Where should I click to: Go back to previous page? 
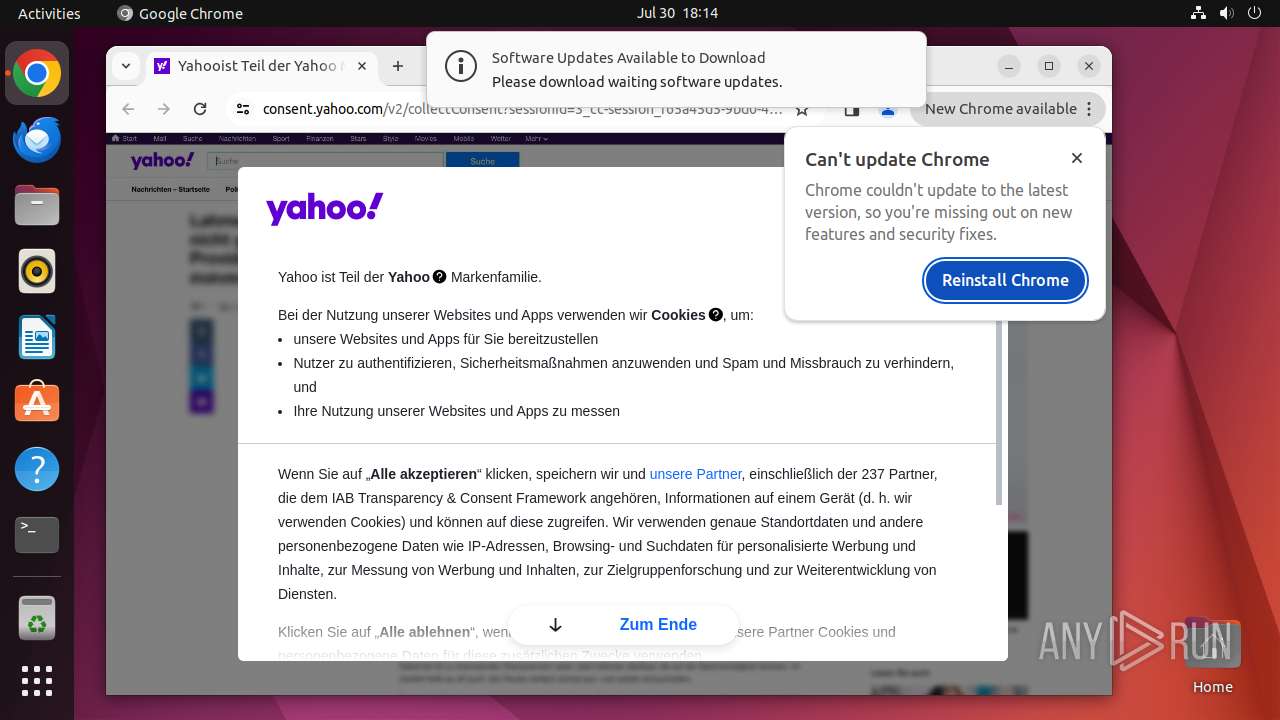(128, 109)
